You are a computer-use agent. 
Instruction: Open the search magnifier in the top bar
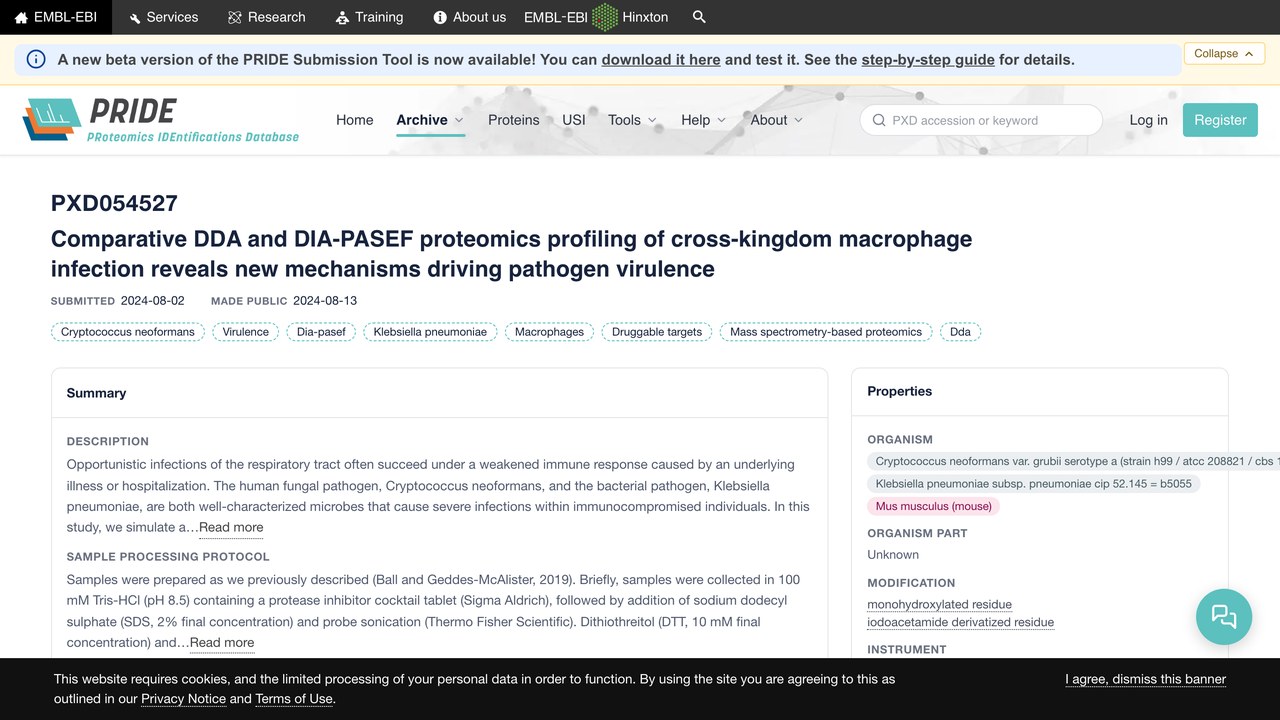pos(699,17)
